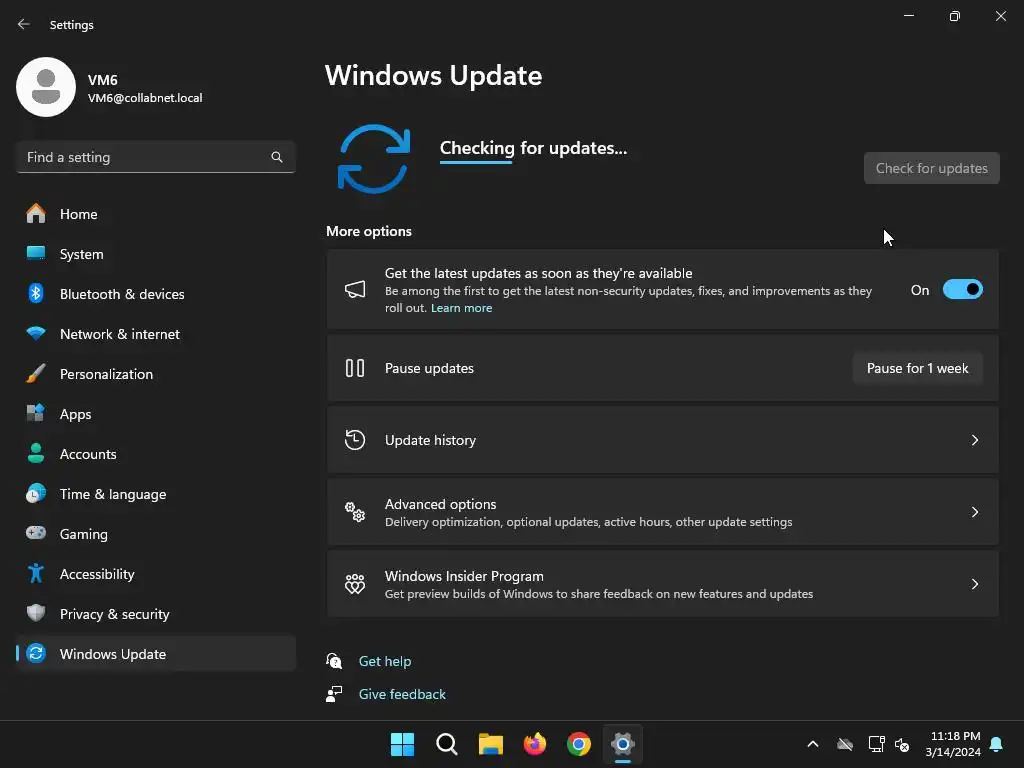Click the Update history clock icon
The width and height of the screenshot is (1024, 768).
tap(355, 440)
